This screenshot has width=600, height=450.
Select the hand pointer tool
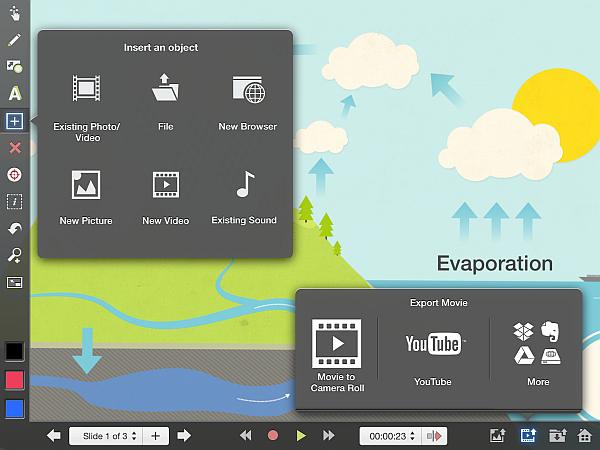14,14
